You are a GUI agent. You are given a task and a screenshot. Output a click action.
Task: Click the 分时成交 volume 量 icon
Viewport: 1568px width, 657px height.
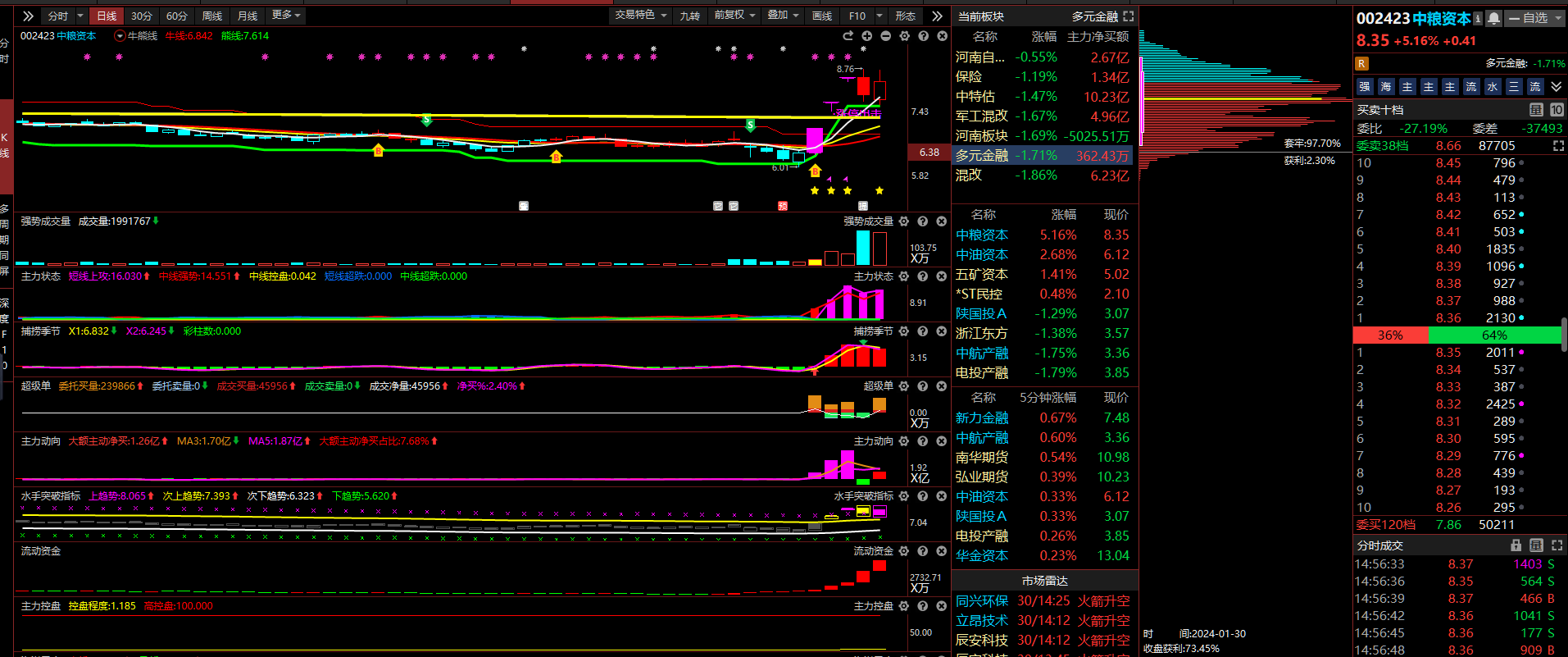click(1536, 545)
